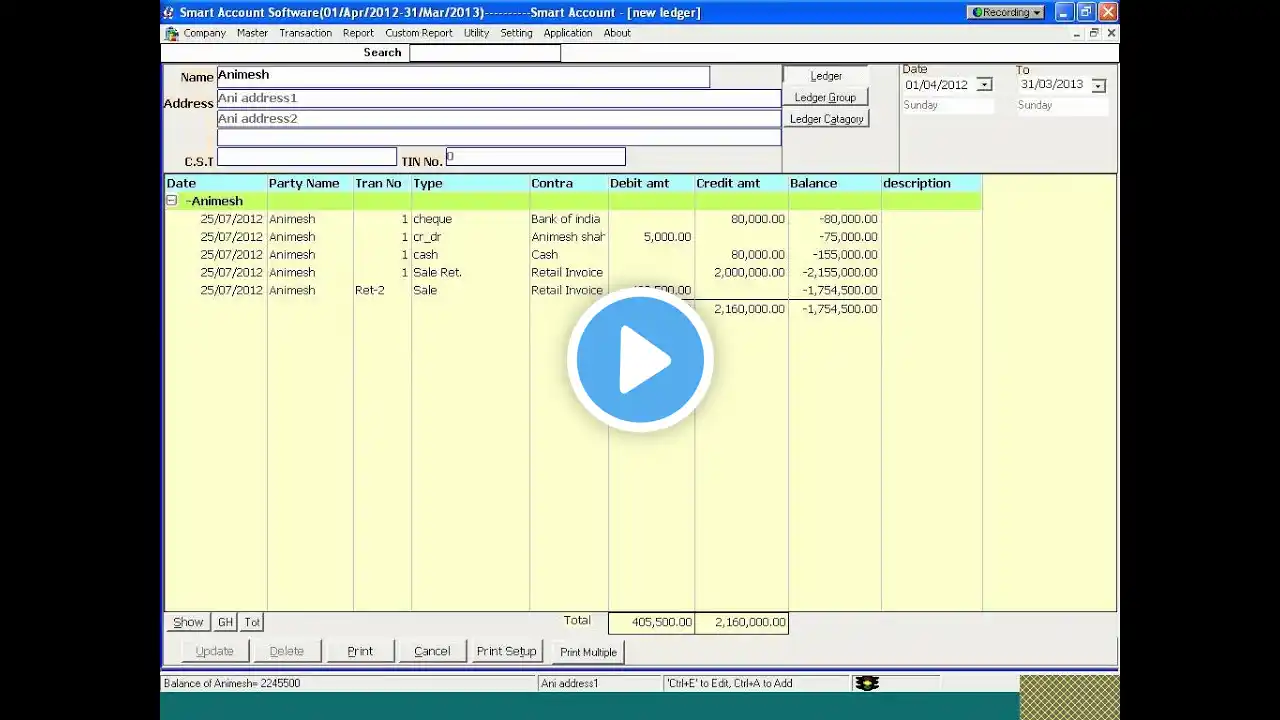Restore the inner ledger window
1280x720 pixels.
point(1094,33)
